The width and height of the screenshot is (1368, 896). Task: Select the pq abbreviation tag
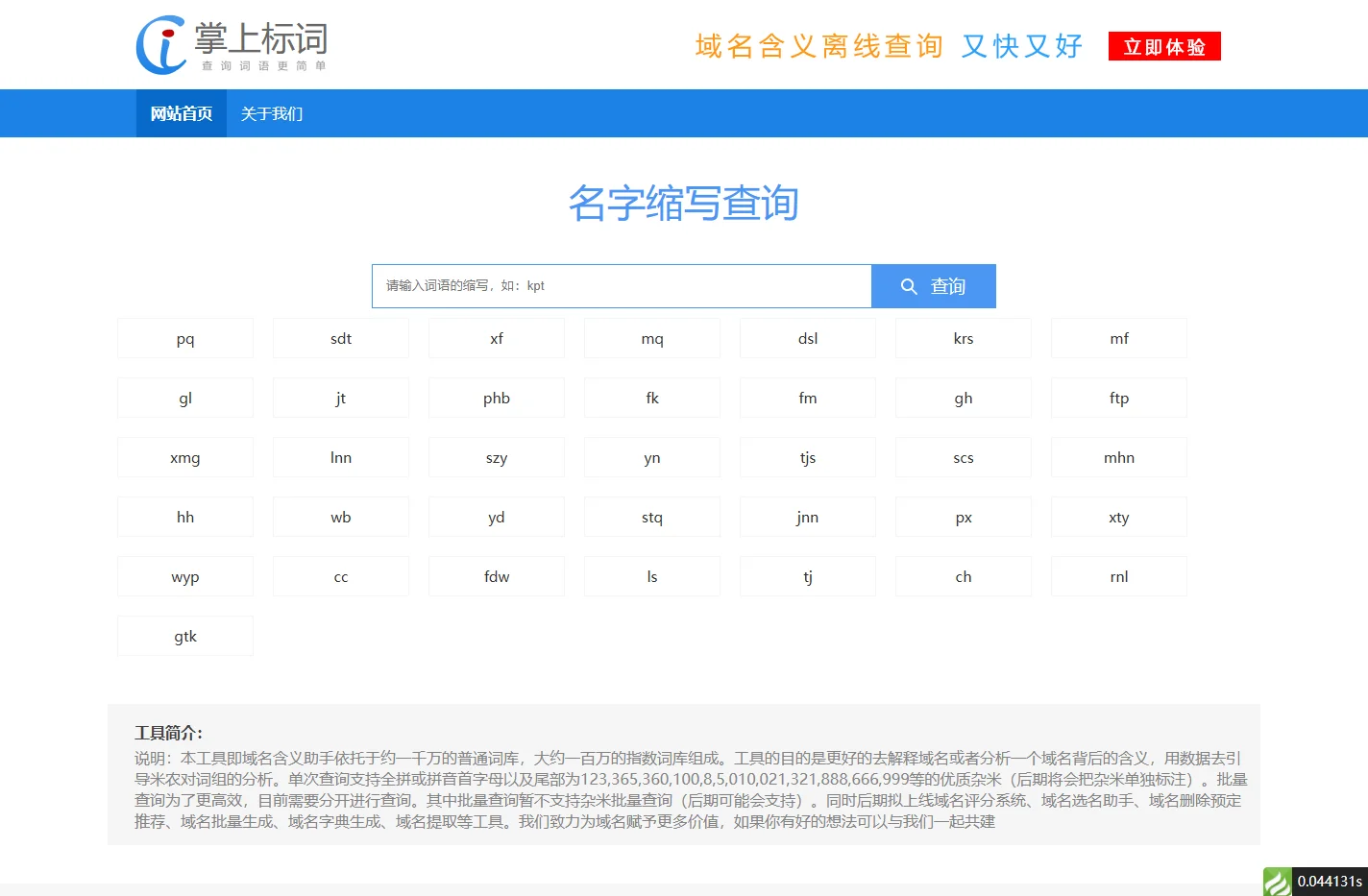click(x=185, y=338)
